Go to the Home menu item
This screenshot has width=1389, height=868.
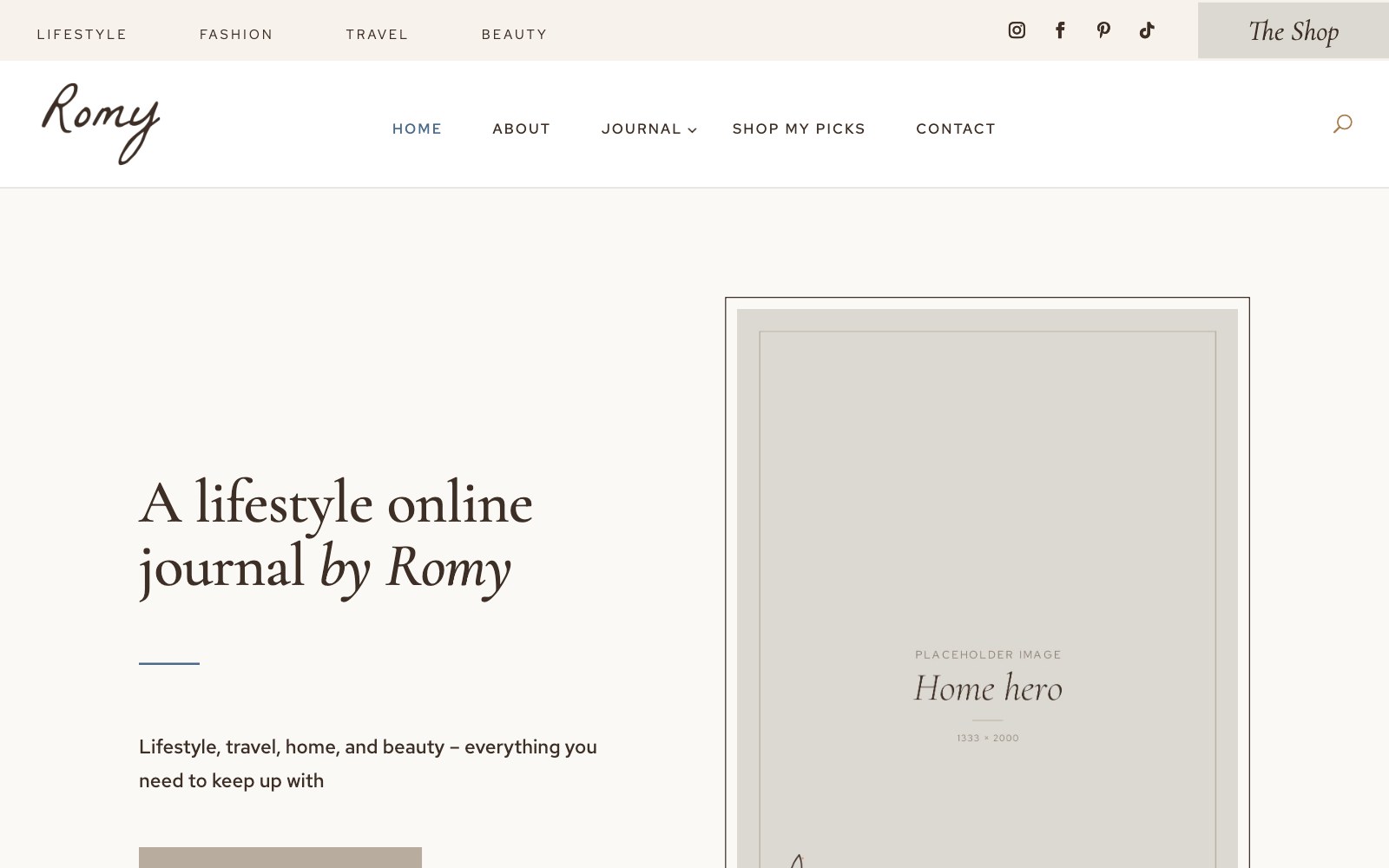(417, 128)
